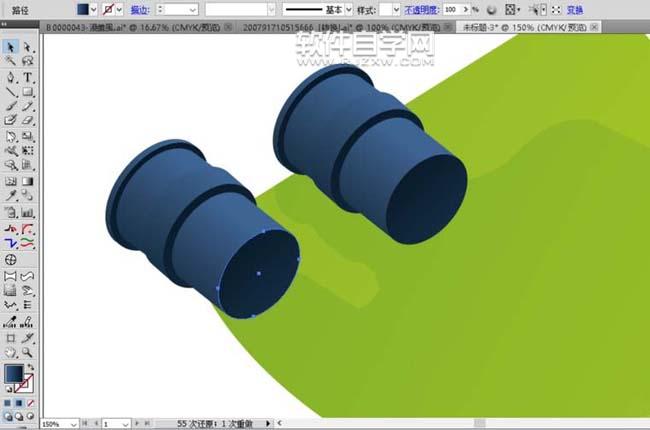
Task: Click the 变换 transform link
Action: 575,10
